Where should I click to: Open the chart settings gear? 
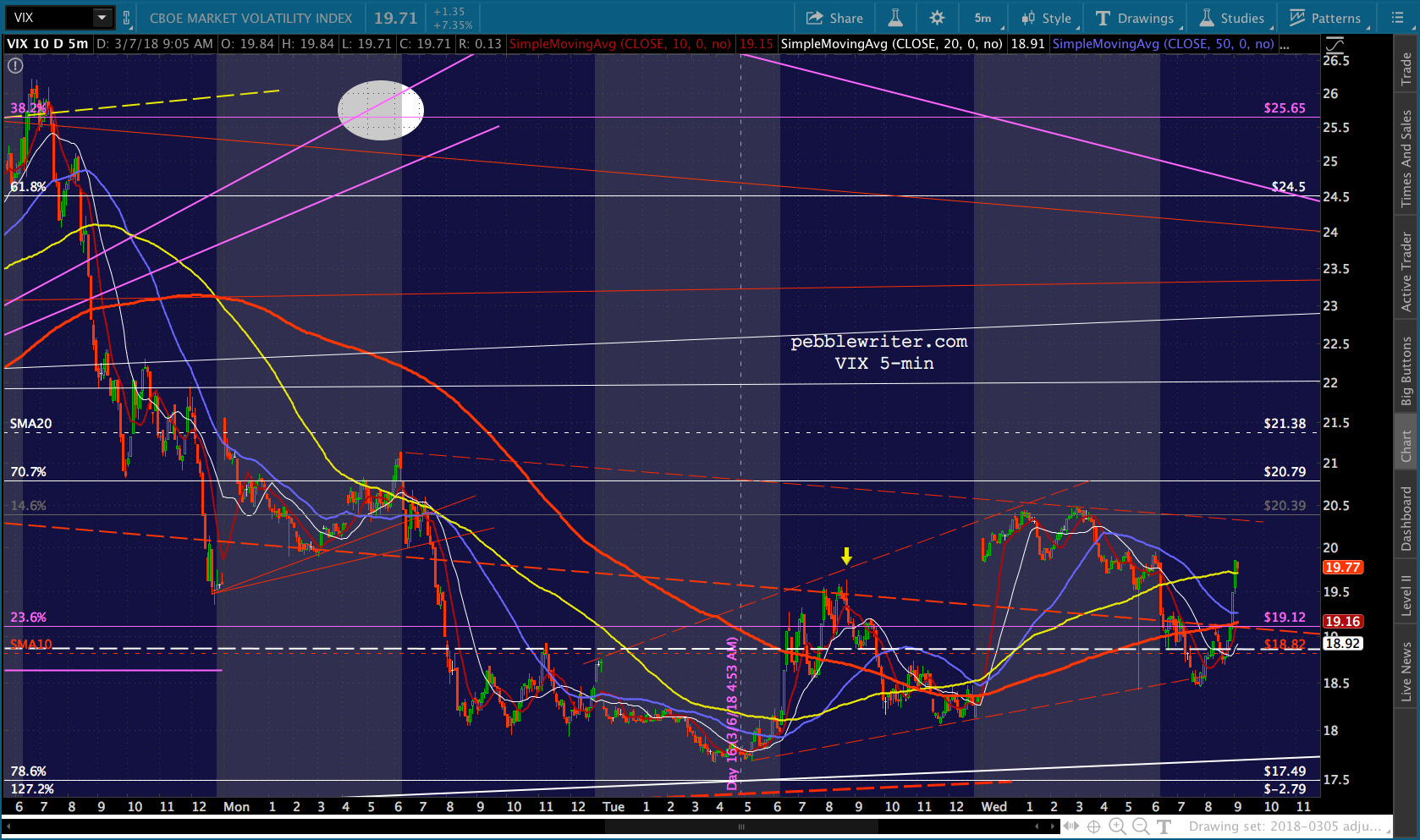pos(937,18)
